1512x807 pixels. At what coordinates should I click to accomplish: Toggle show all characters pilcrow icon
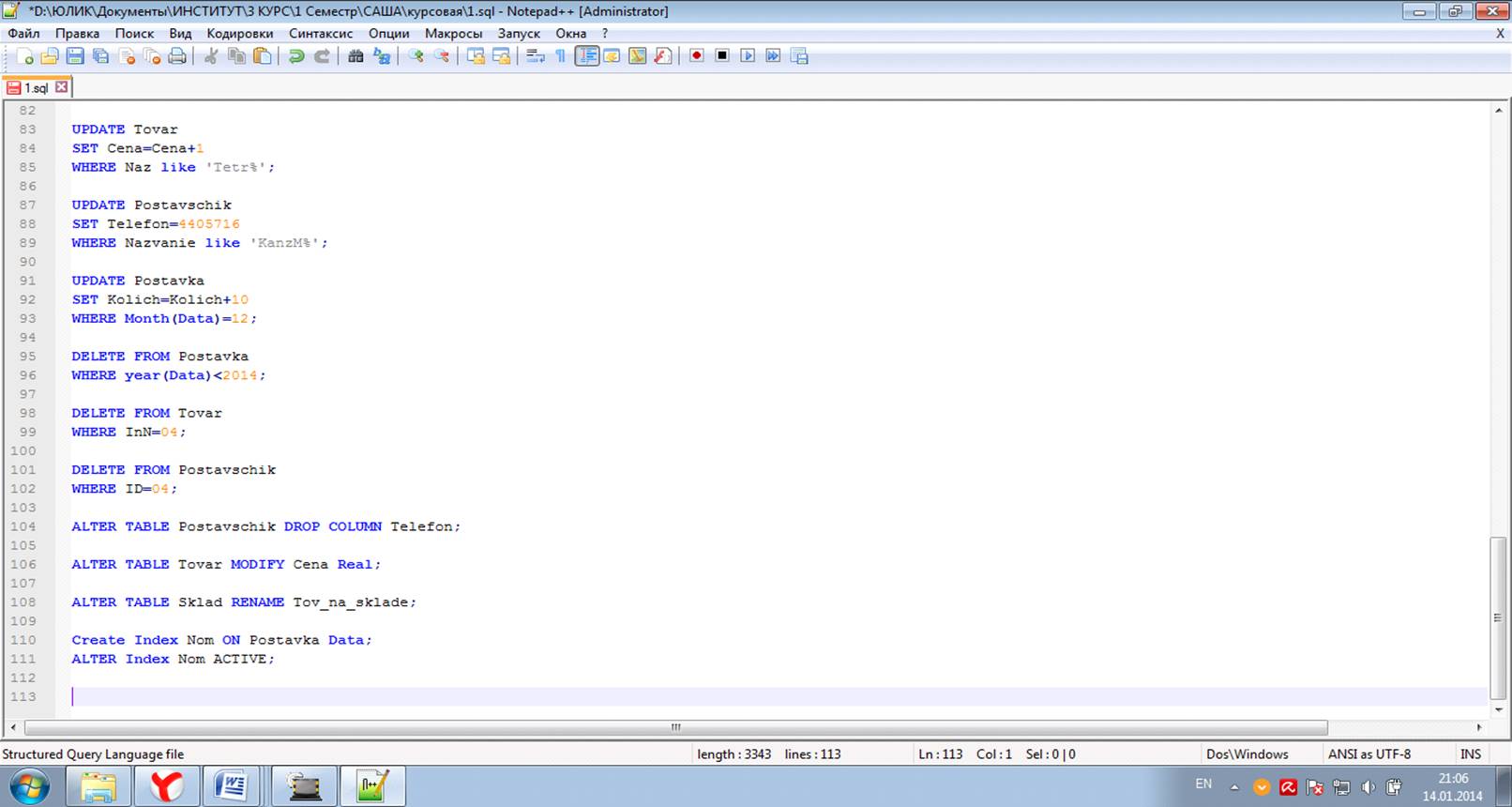point(561,56)
